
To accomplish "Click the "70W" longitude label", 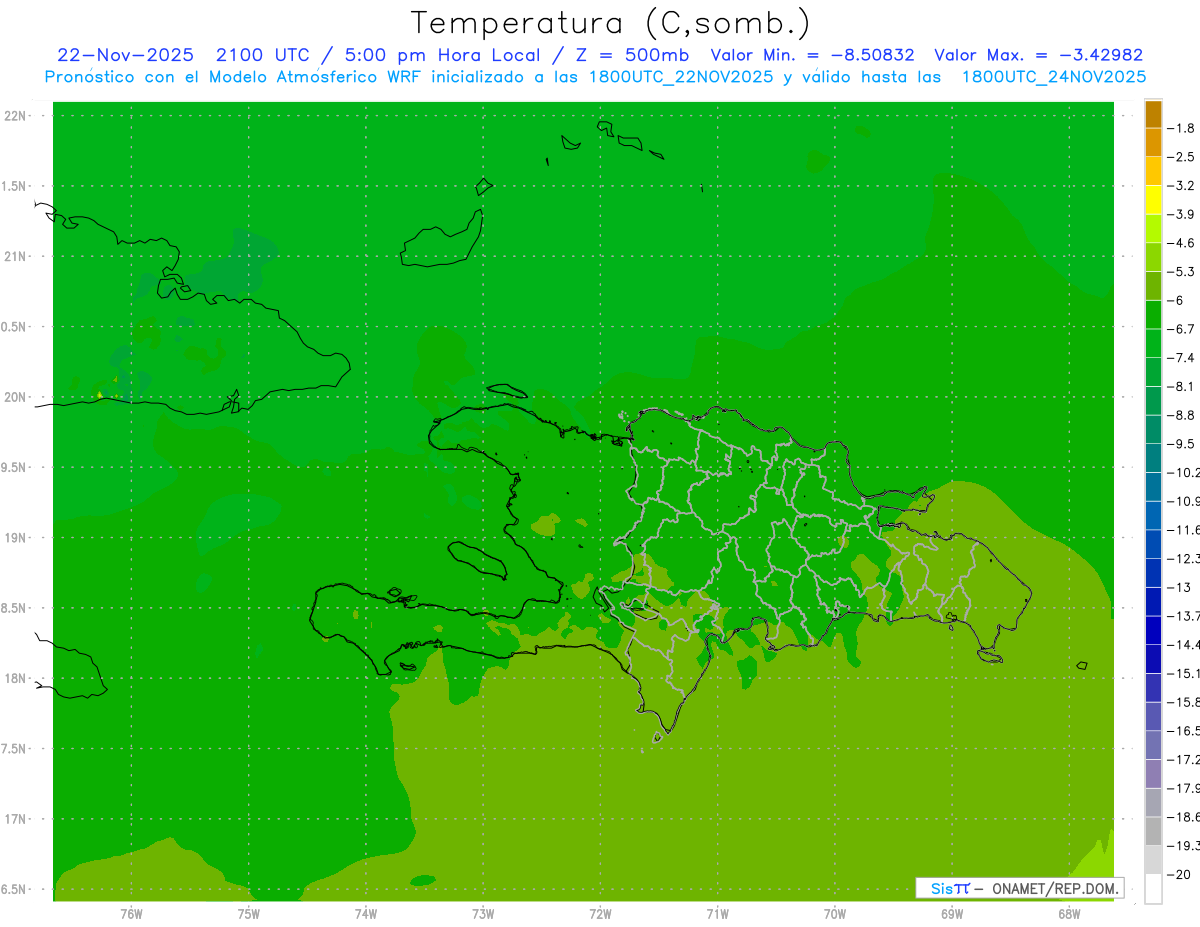I will point(834,913).
